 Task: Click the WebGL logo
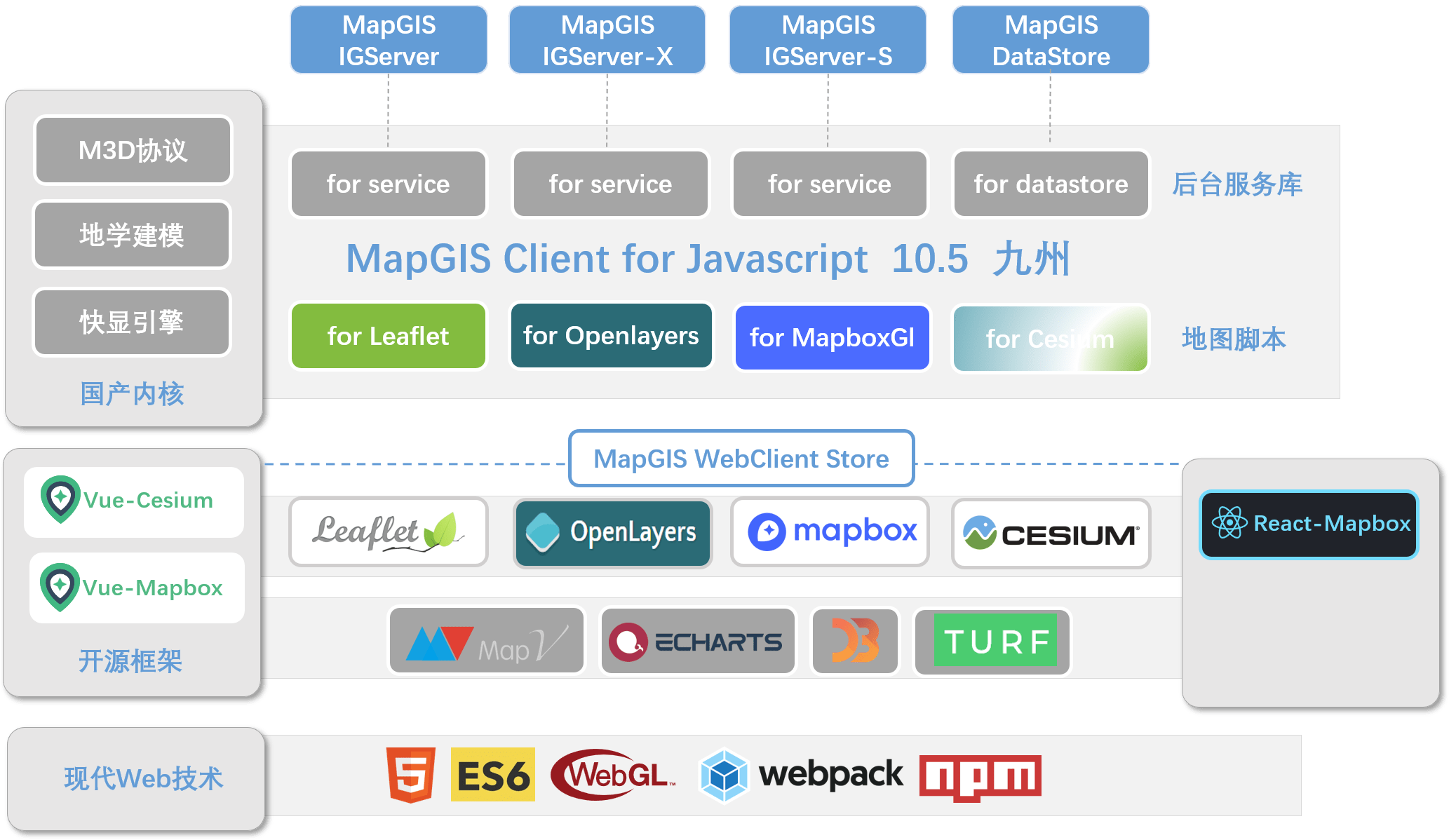pos(614,775)
